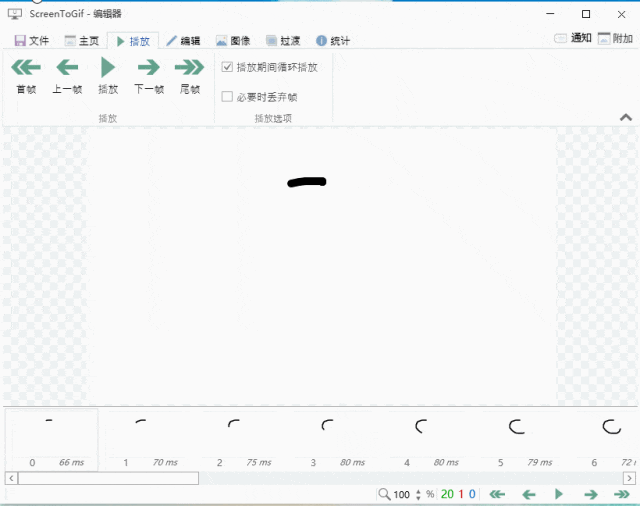
Task: Go to previous frame via status bar arrow
Action: click(529, 495)
